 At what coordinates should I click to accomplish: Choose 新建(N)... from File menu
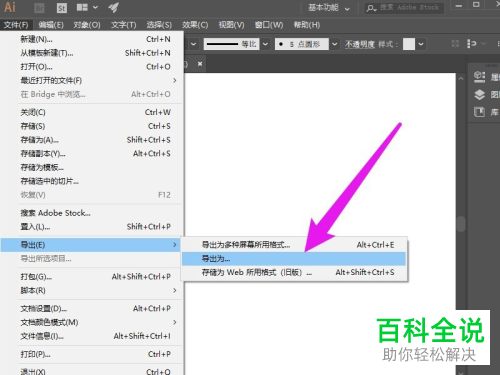coord(92,39)
